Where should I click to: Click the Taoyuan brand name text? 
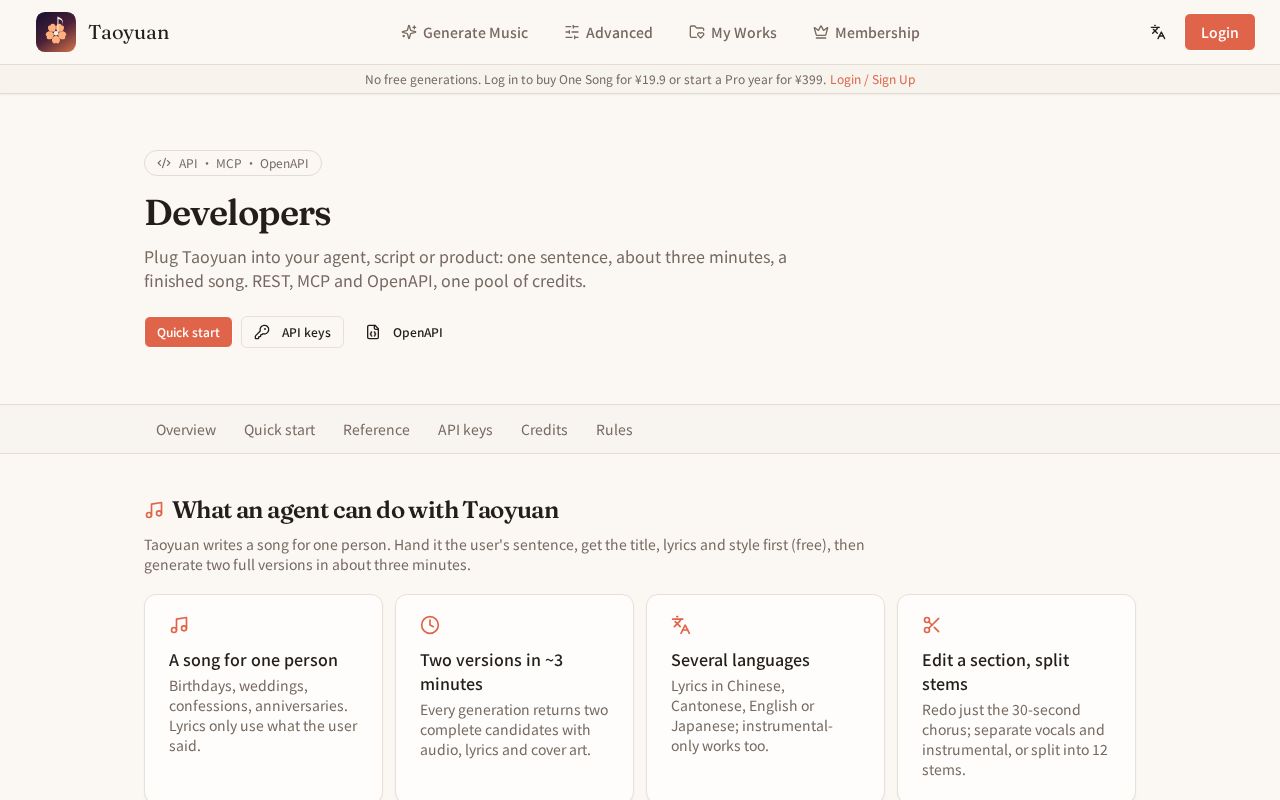coord(129,32)
